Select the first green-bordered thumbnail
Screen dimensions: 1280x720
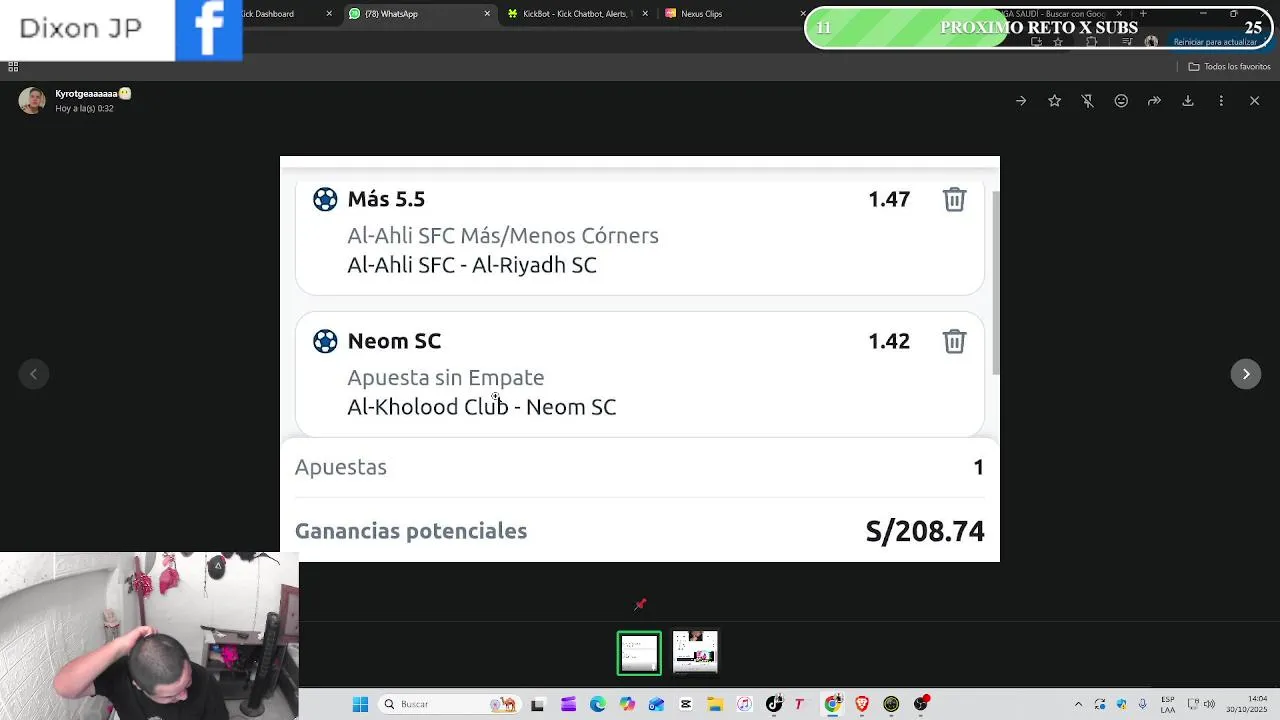pos(639,654)
